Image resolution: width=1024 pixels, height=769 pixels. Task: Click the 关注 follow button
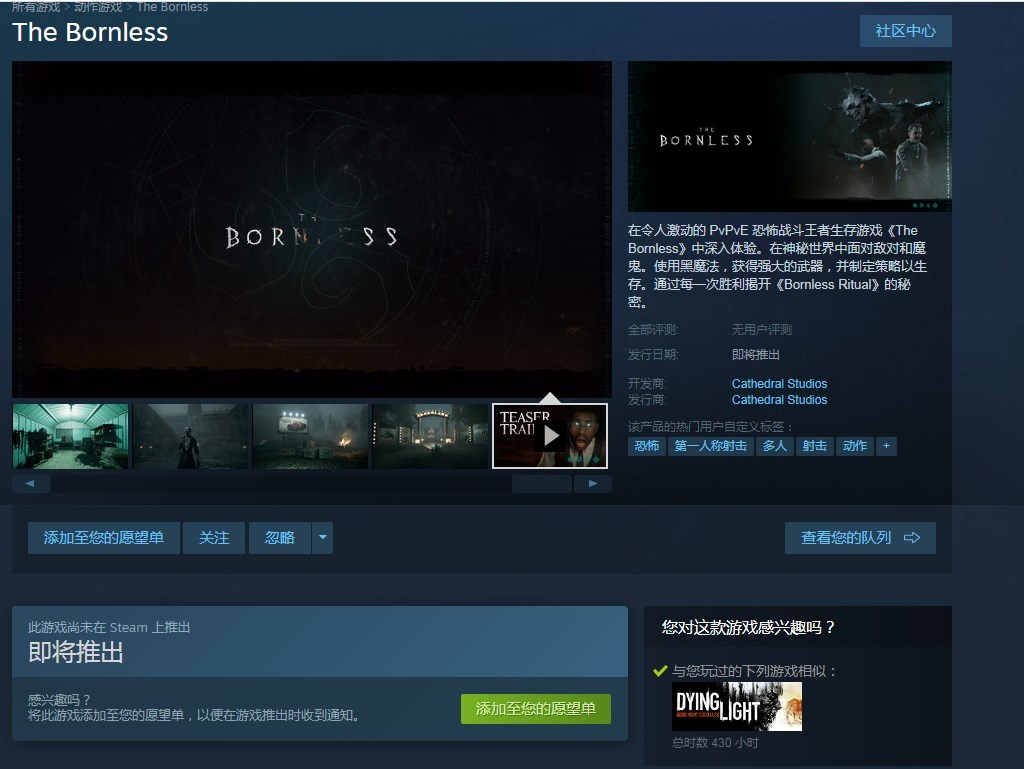[x=214, y=538]
